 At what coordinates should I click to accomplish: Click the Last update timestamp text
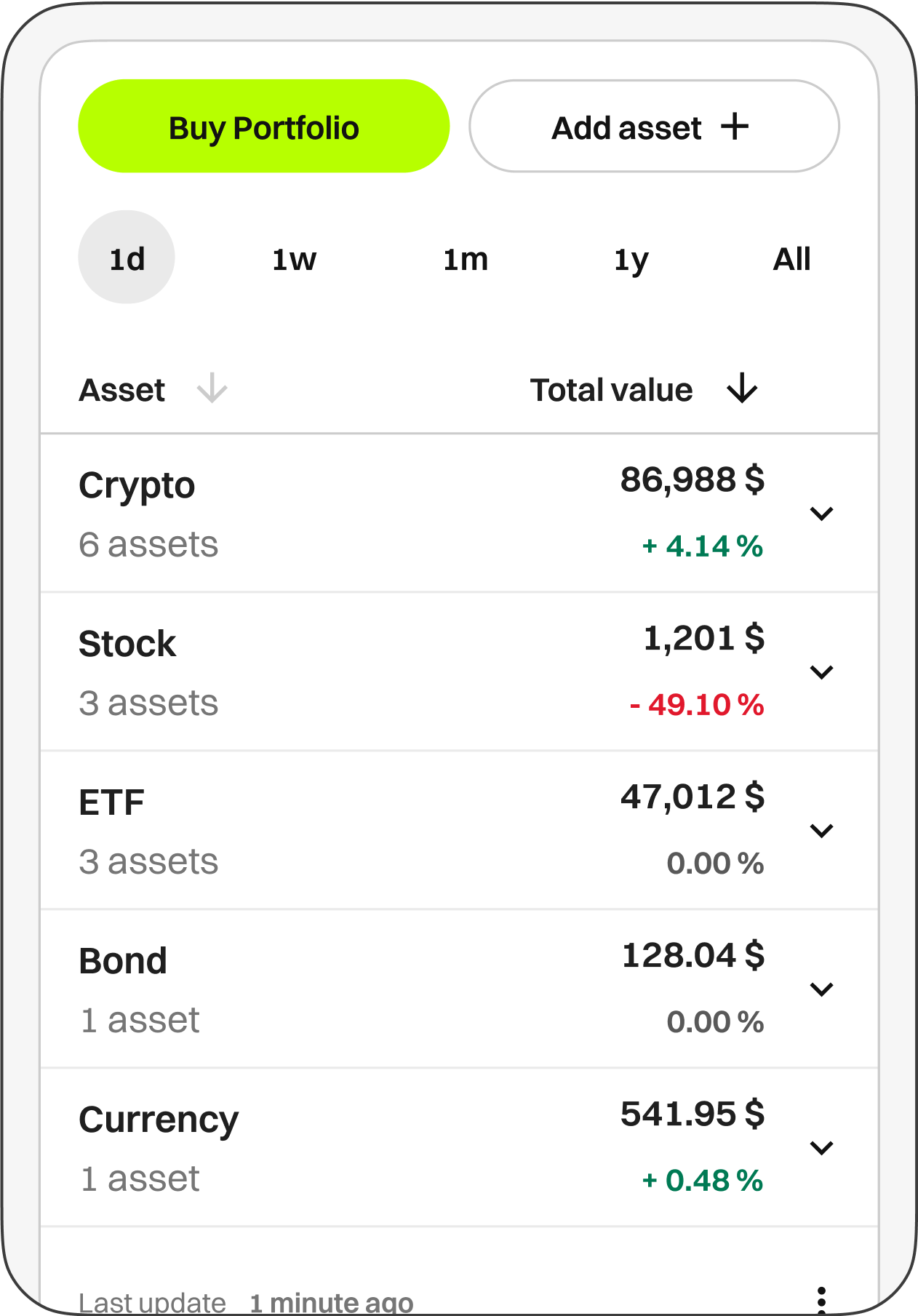(x=246, y=1302)
